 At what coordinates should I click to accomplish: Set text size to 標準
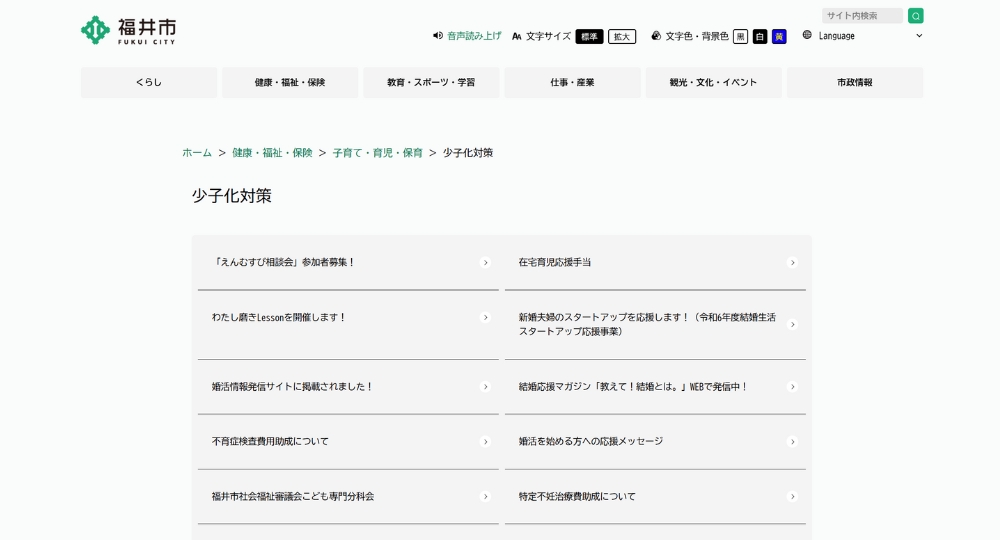[589, 36]
